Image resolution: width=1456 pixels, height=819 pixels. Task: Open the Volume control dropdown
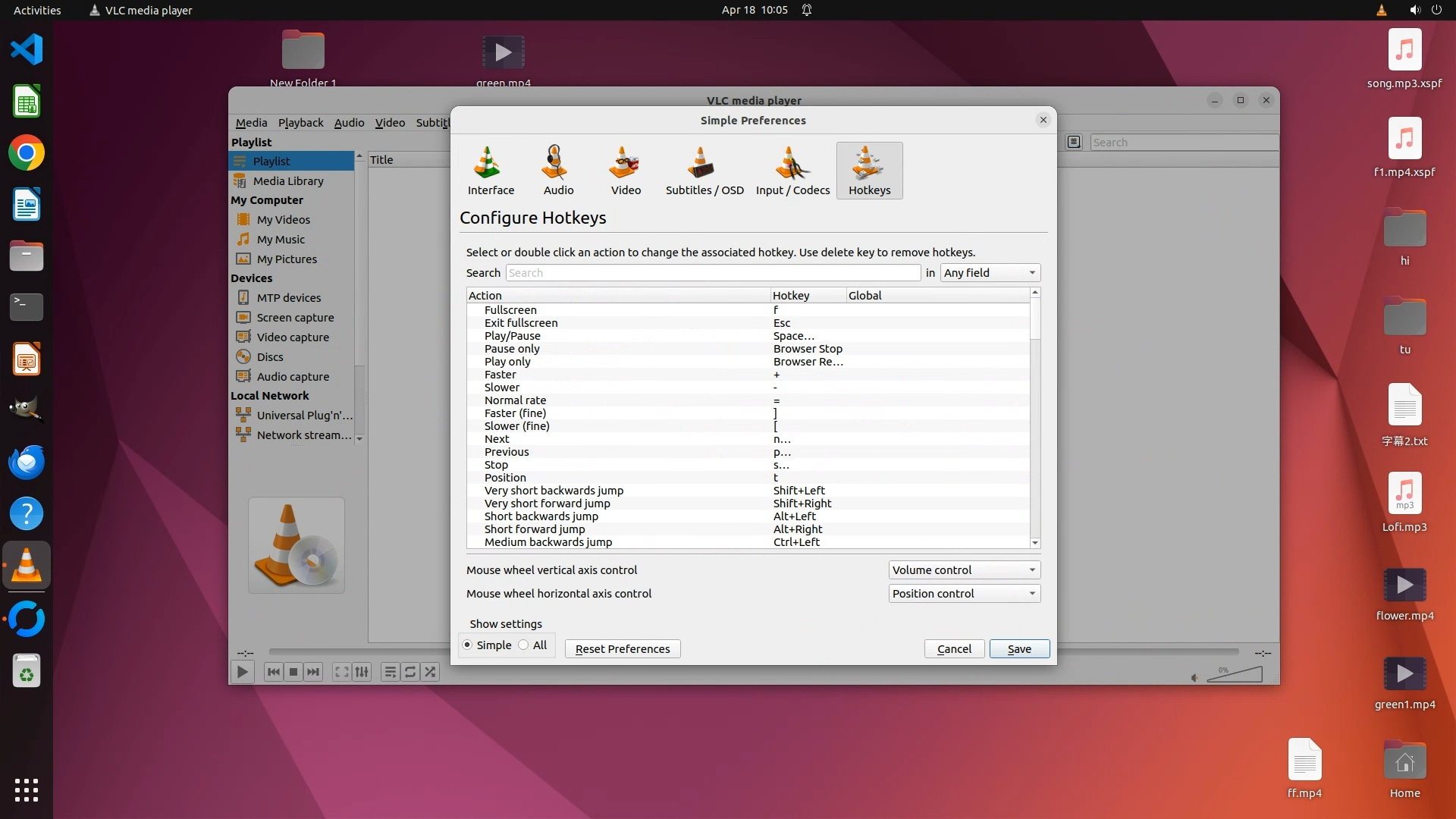click(963, 570)
